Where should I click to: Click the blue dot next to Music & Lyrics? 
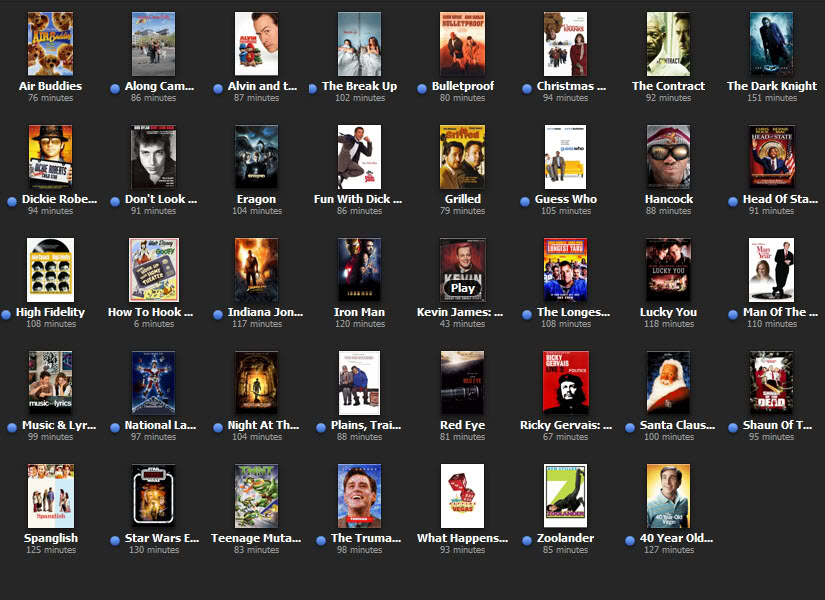12,428
